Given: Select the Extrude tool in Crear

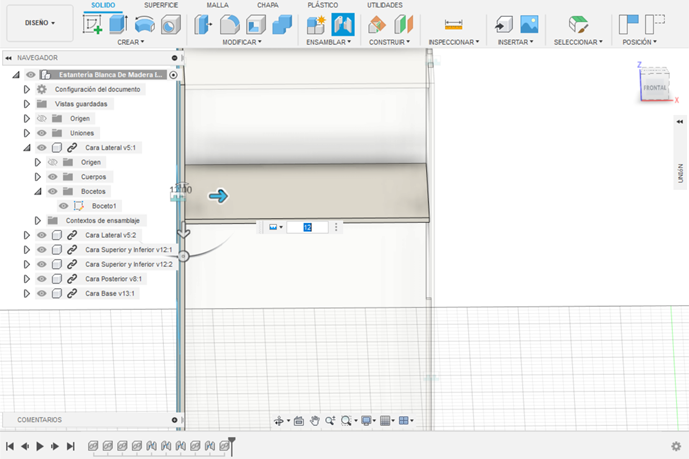Looking at the screenshot, I should click(118, 25).
